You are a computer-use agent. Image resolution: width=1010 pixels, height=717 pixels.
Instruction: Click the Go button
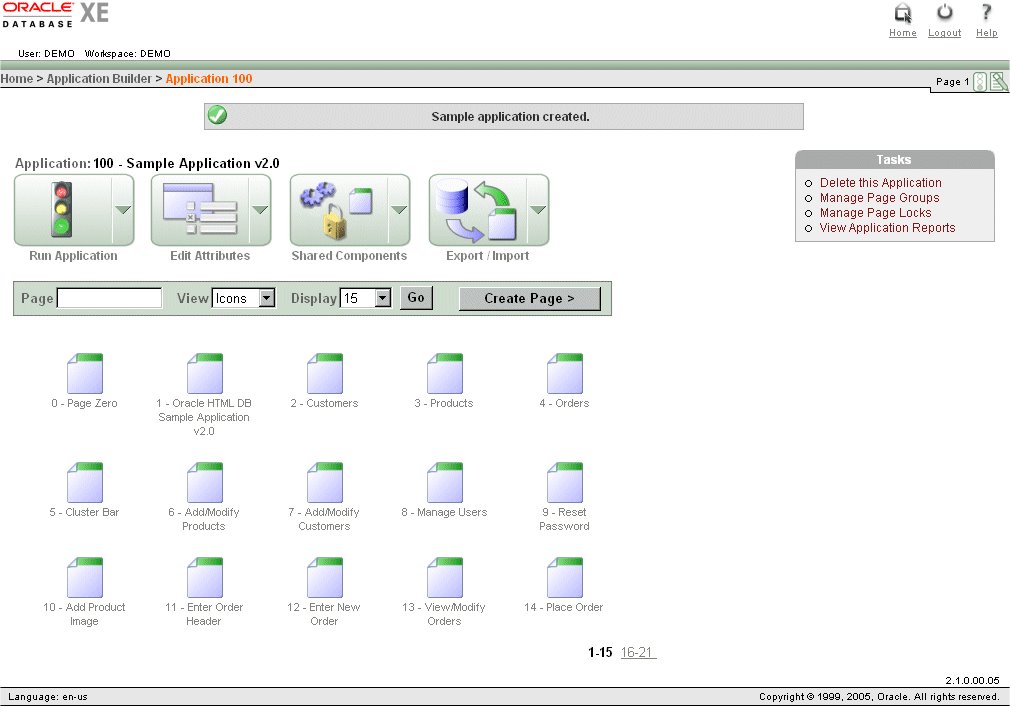(416, 298)
